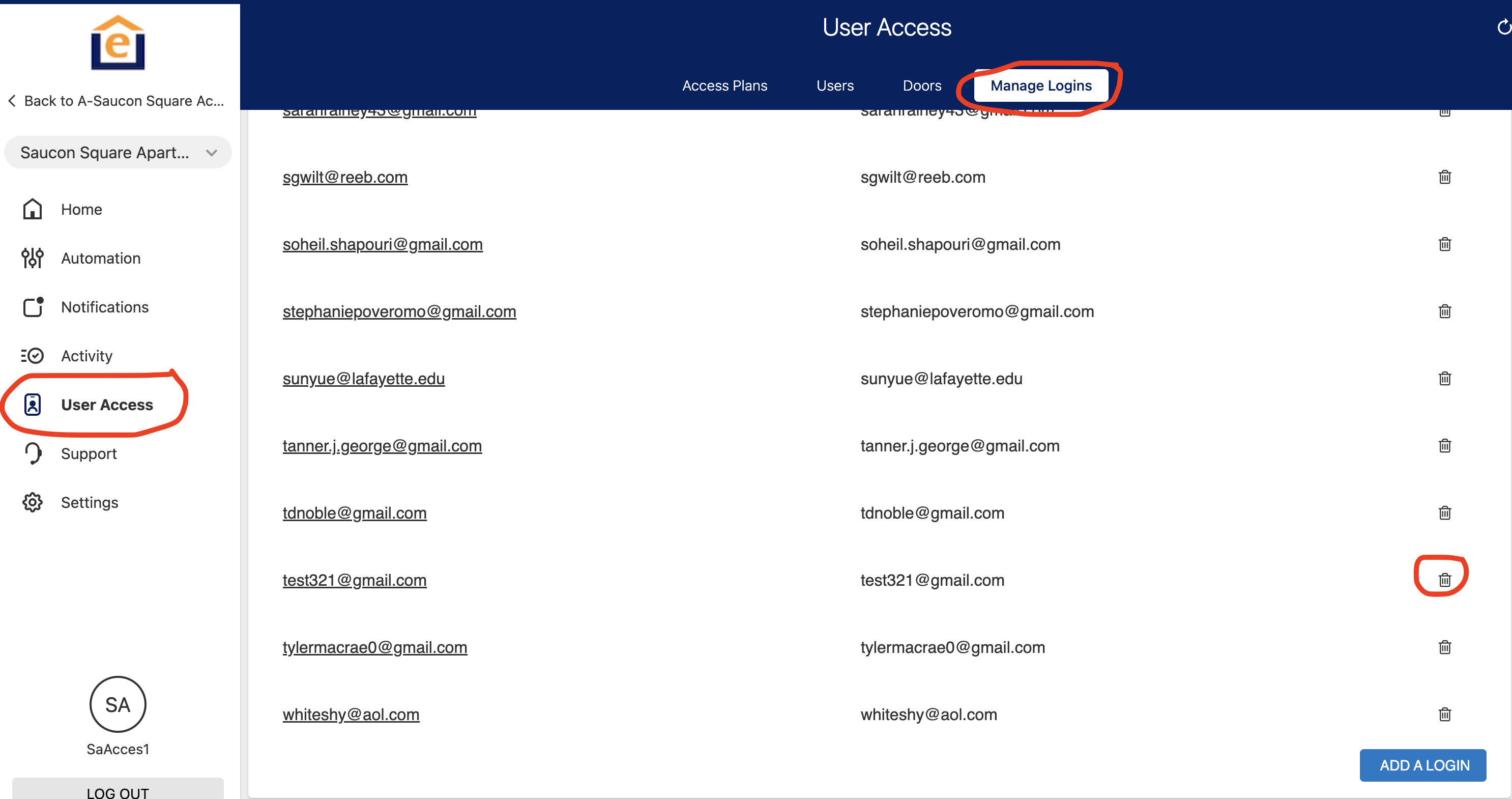Select the Users tab
Screen dimensions: 1512x799
tap(835, 85)
